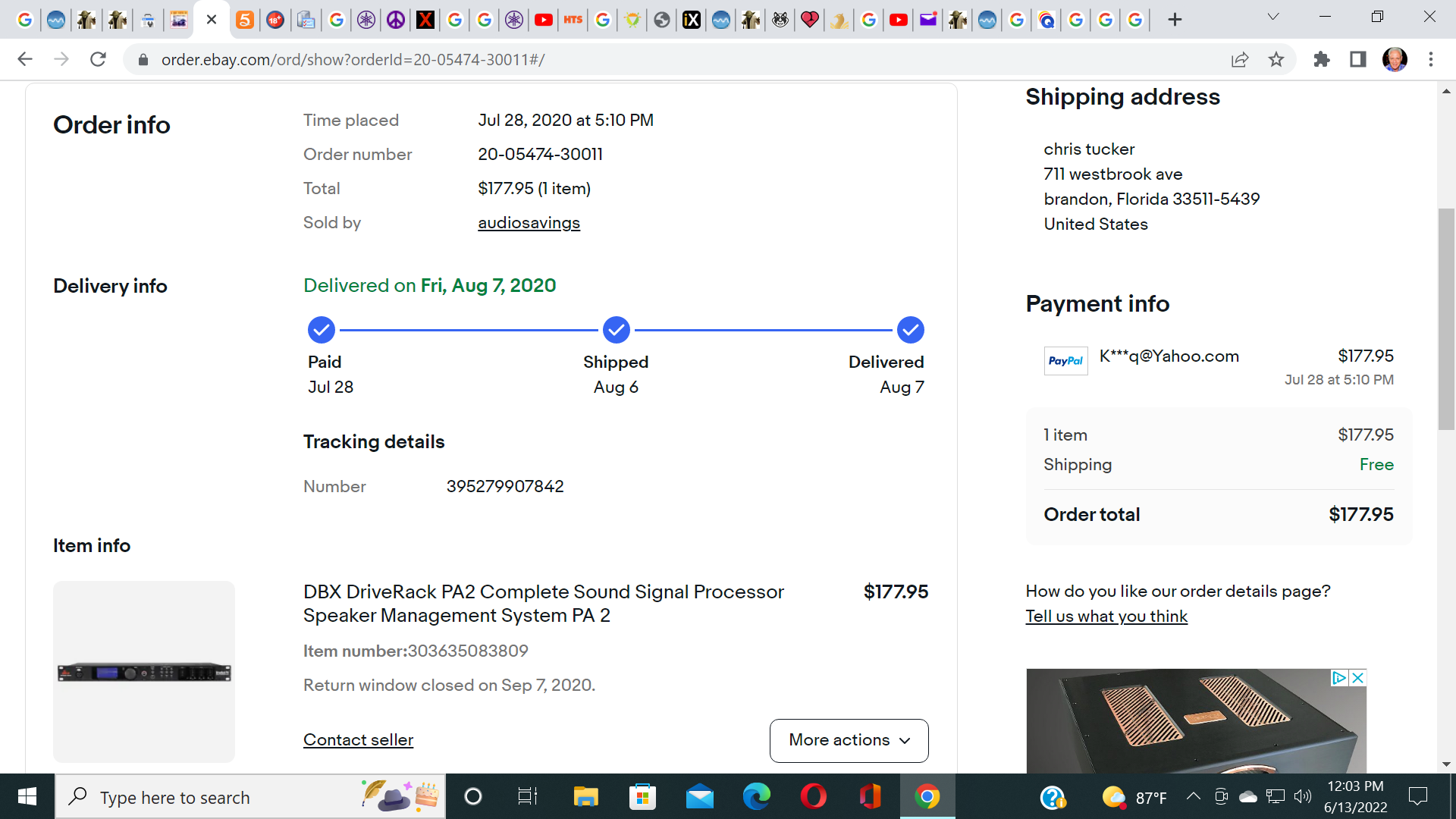
Task: Open the Chrome extensions puzzle icon
Action: (1322, 59)
